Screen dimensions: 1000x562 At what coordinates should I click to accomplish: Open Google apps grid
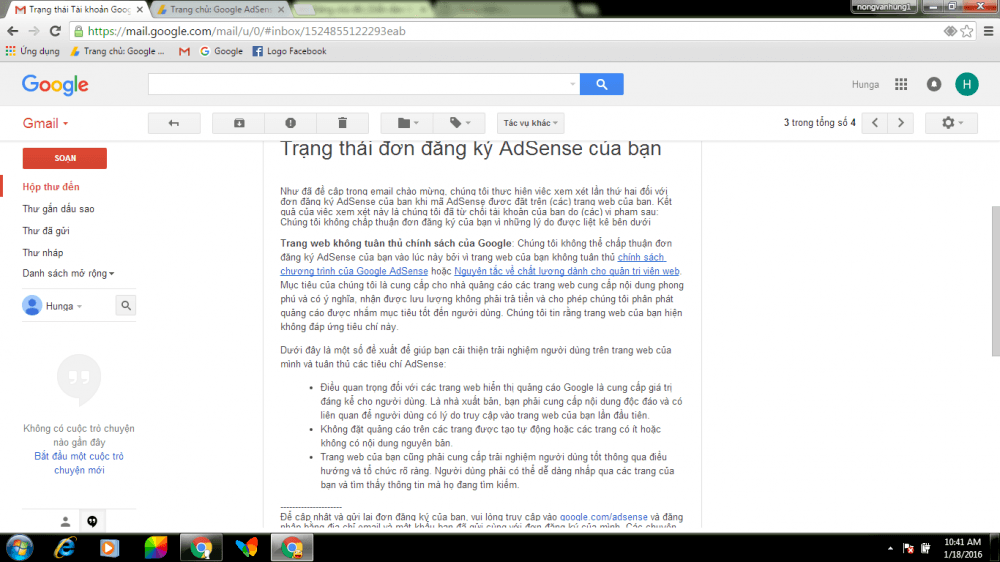901,84
